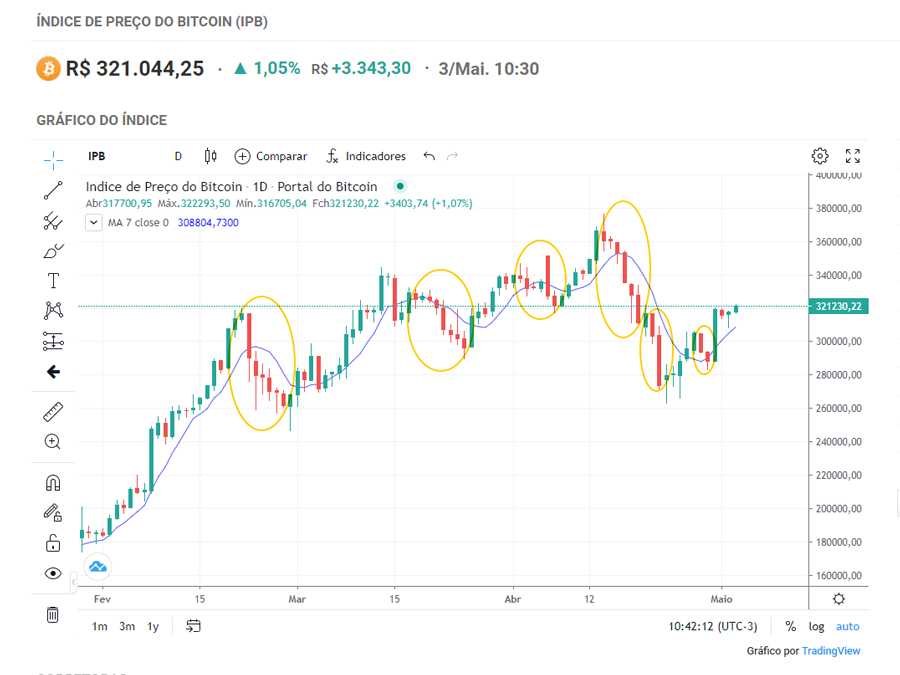The image size is (900, 675).
Task: Select the 1y time range
Action: [x=153, y=626]
